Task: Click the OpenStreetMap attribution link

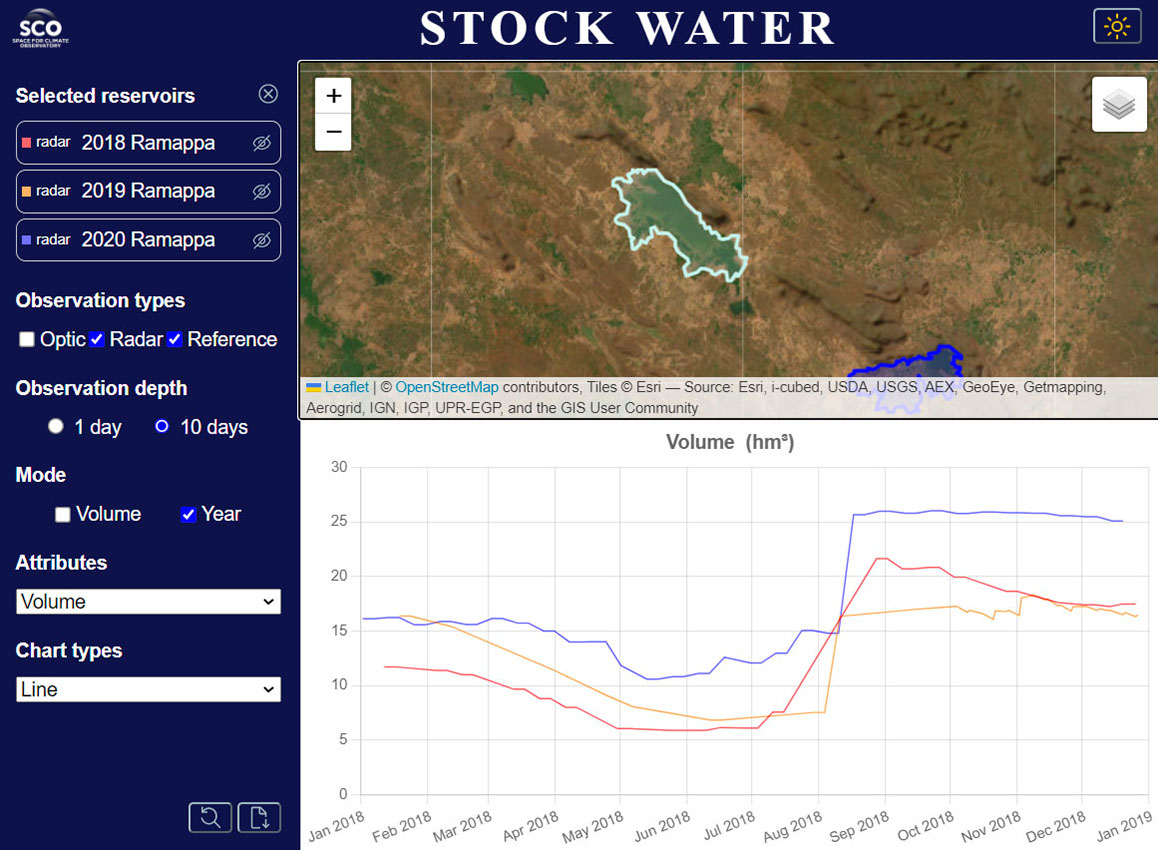Action: tap(447, 387)
